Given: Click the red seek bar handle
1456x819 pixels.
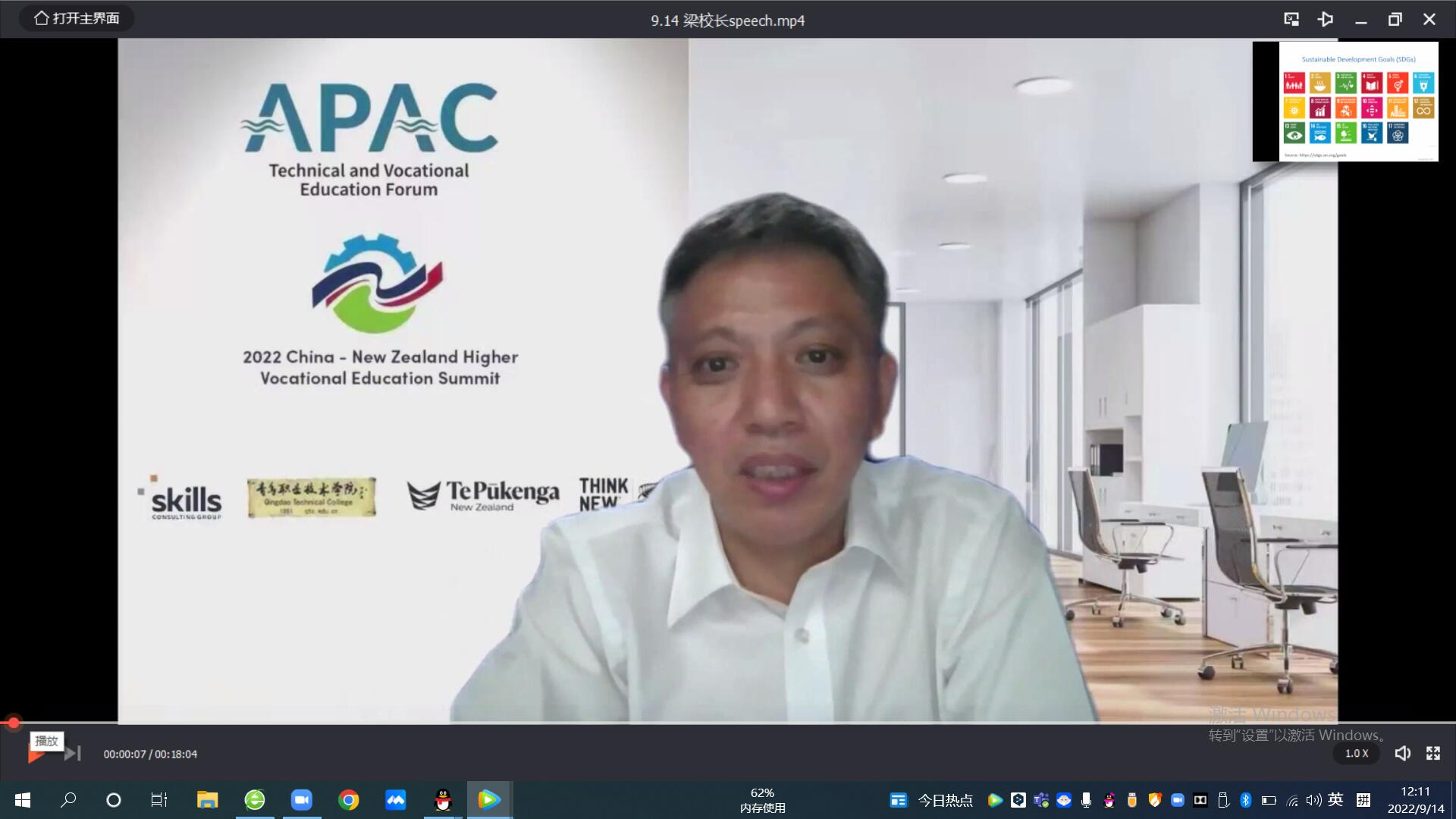Looking at the screenshot, I should pyautogui.click(x=14, y=723).
